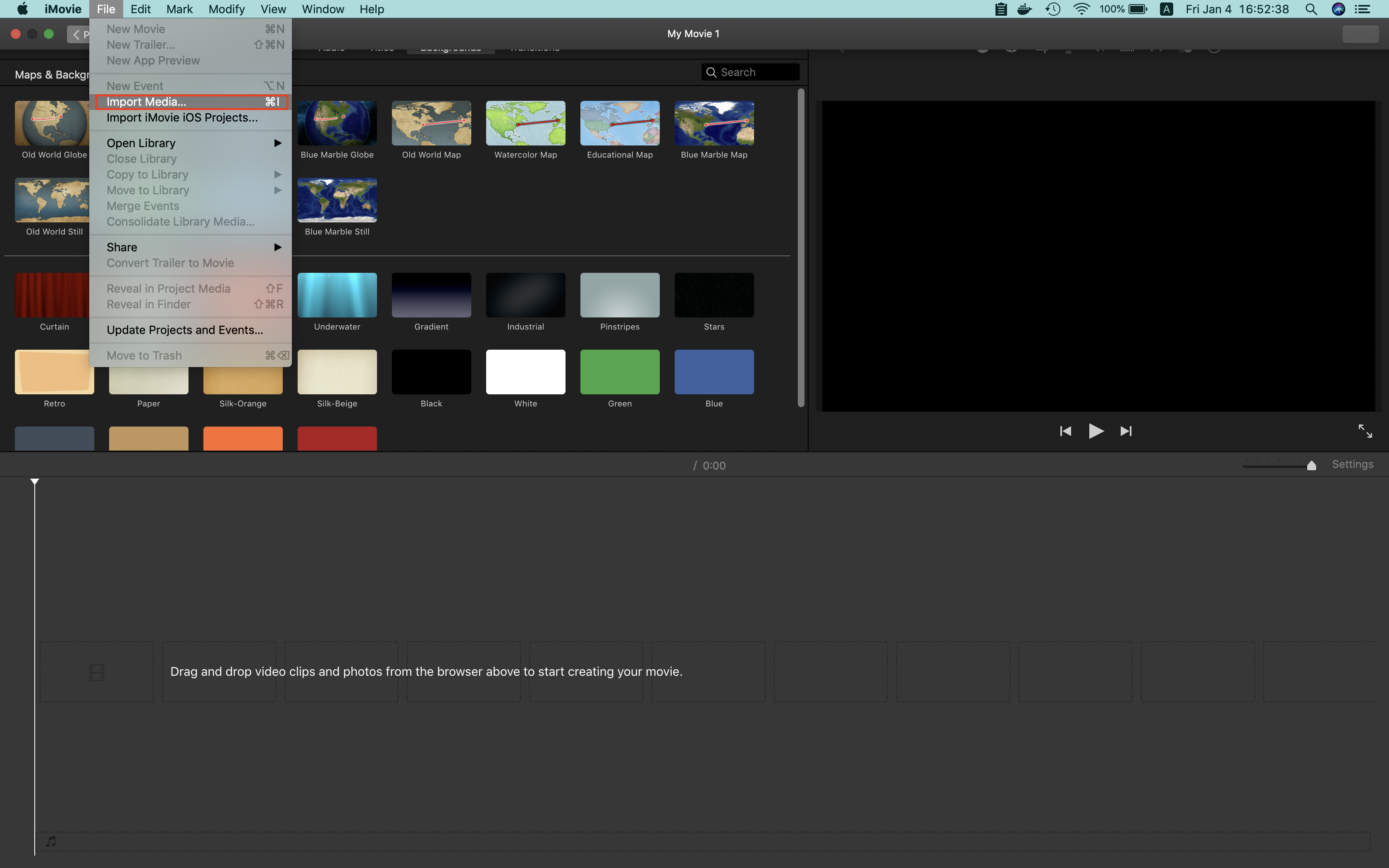
Task: Enter fullscreen playback with arrows icon
Action: click(x=1365, y=431)
